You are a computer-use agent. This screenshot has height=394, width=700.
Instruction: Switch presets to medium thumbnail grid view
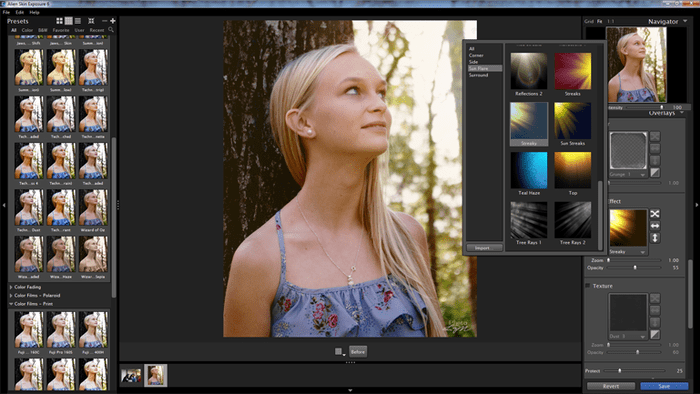point(68,21)
